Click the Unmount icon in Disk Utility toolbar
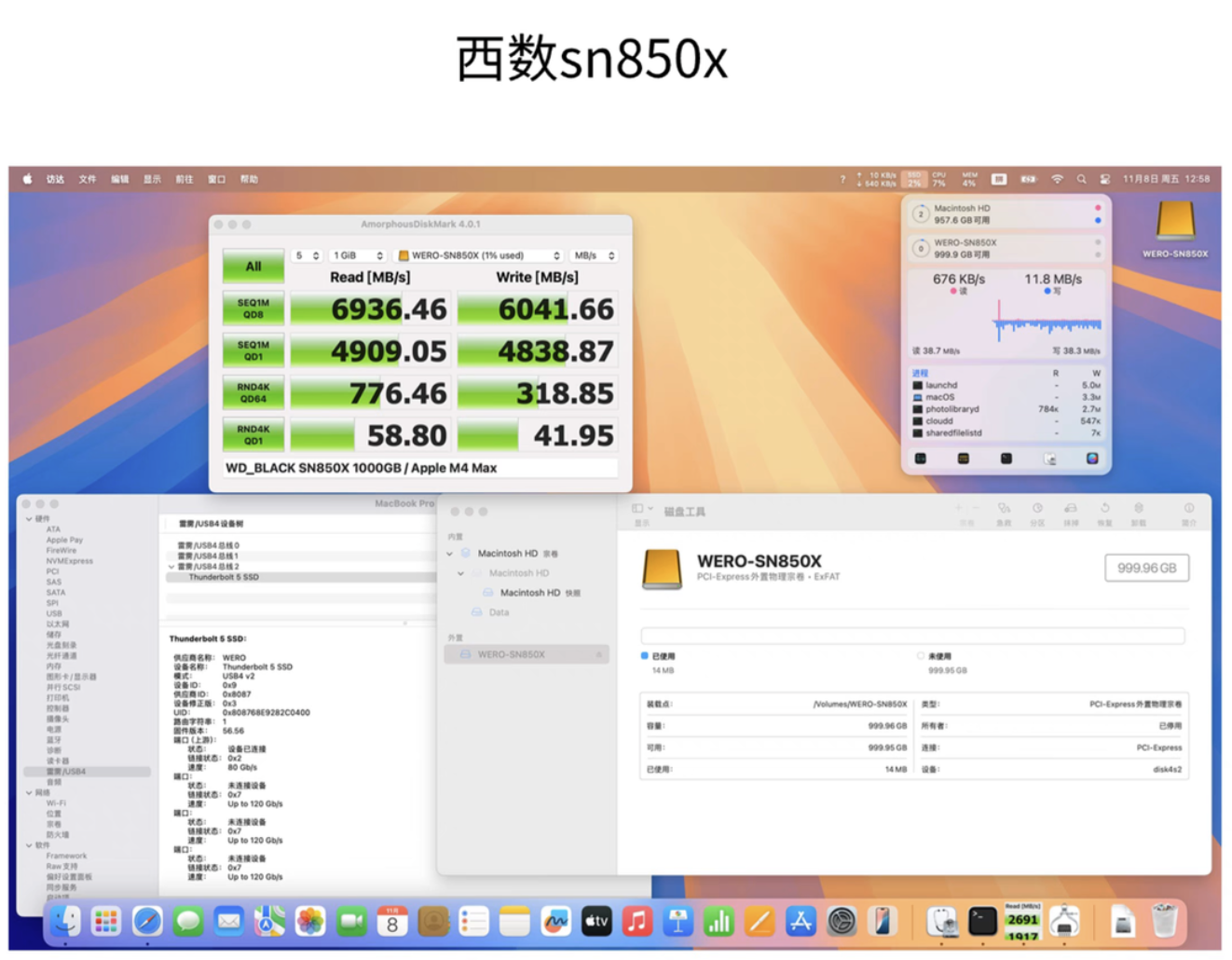1232x960 pixels. pos(1138,508)
